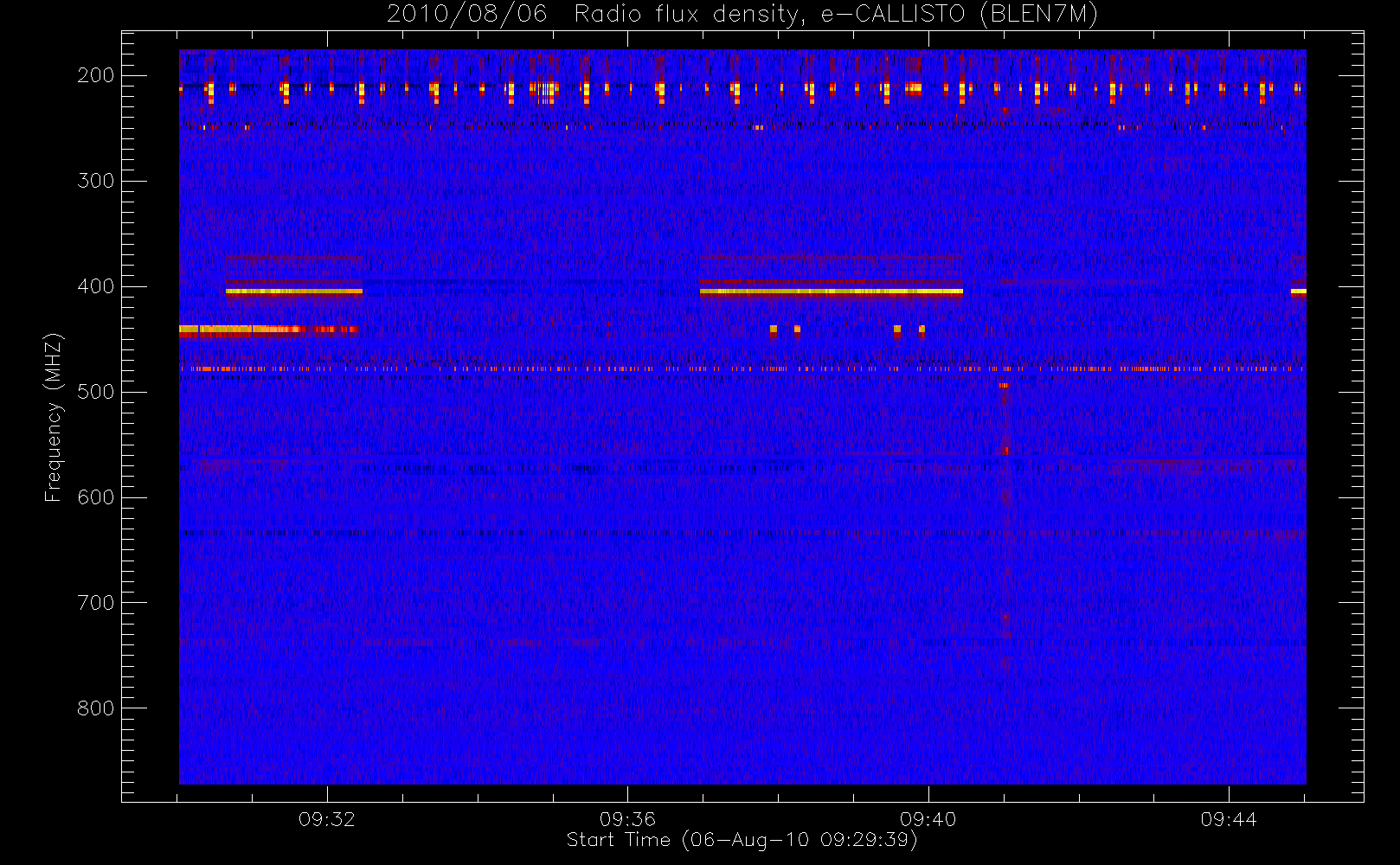1400x865 pixels.
Task: Click the 09:44 time tick label
Action: (x=1229, y=819)
